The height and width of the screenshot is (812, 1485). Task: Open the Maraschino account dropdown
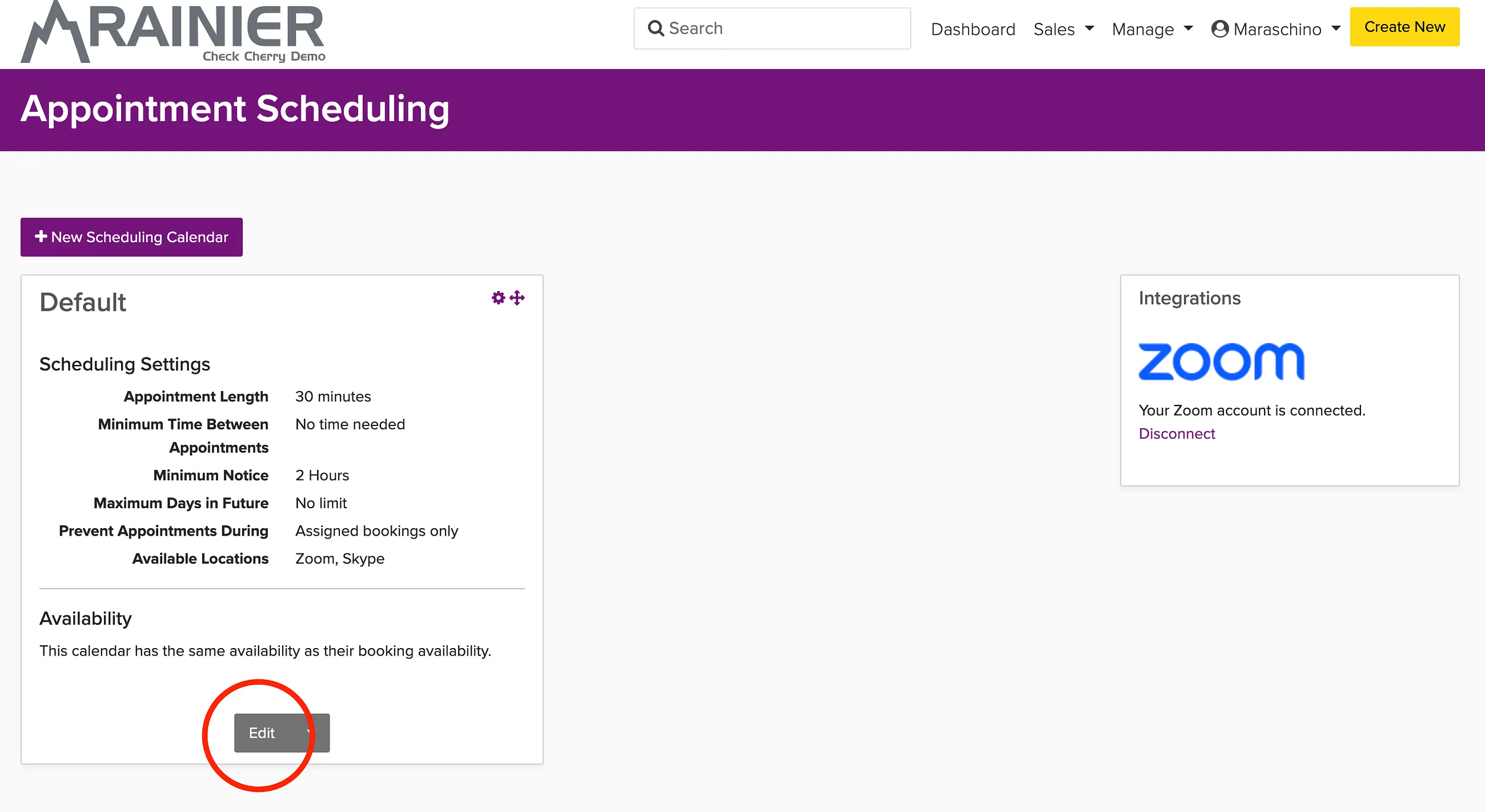(x=1277, y=29)
